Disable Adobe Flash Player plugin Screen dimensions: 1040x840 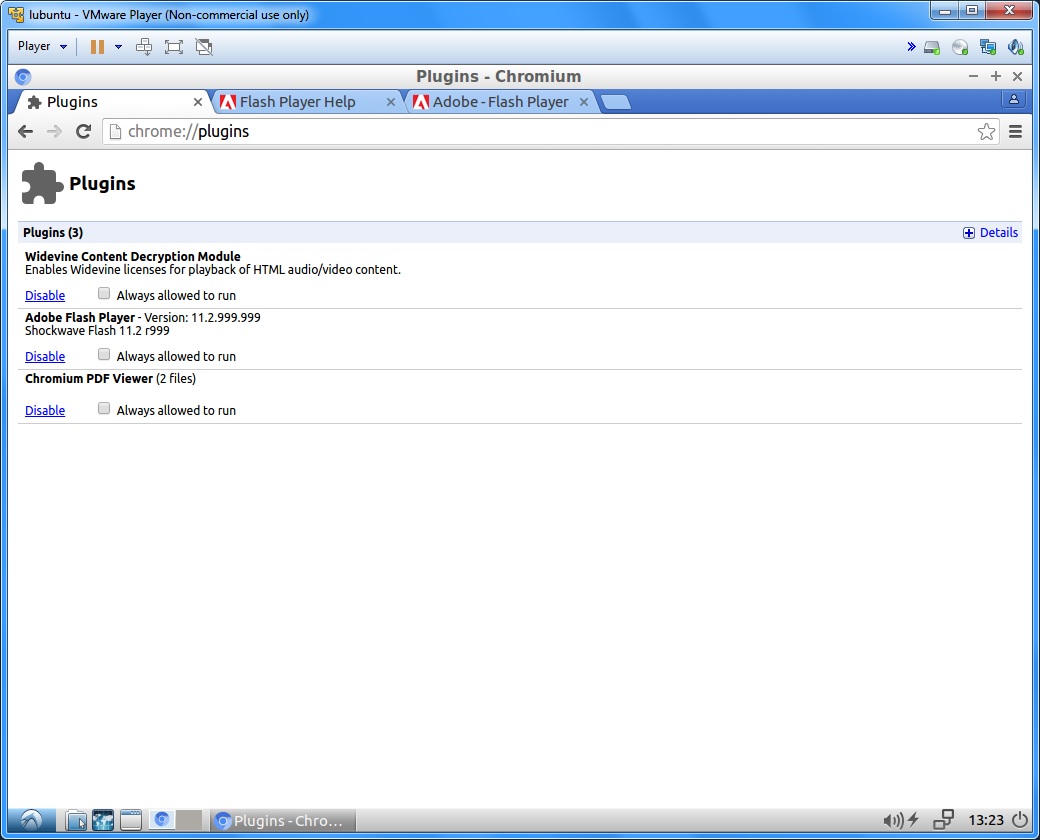(x=45, y=356)
